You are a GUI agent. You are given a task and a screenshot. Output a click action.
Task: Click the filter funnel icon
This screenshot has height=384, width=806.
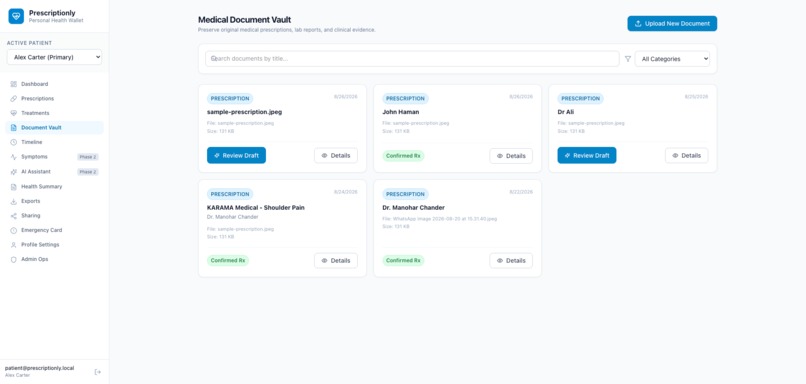tap(628, 59)
